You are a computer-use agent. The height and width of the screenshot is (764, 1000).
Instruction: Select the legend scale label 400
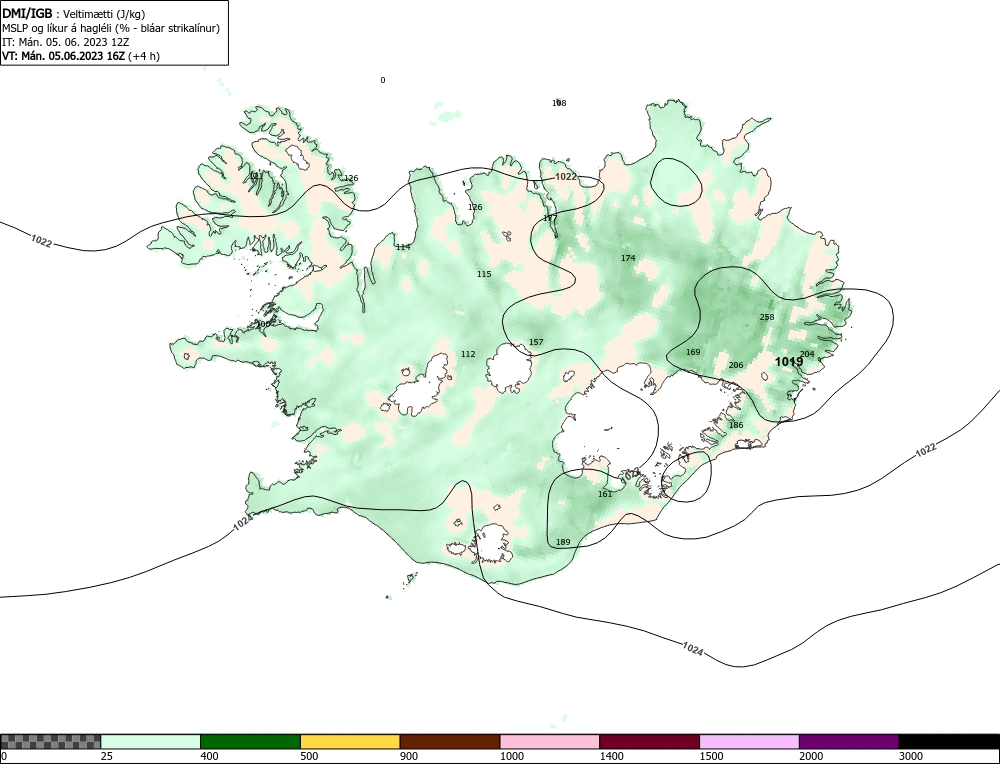[x=209, y=756]
